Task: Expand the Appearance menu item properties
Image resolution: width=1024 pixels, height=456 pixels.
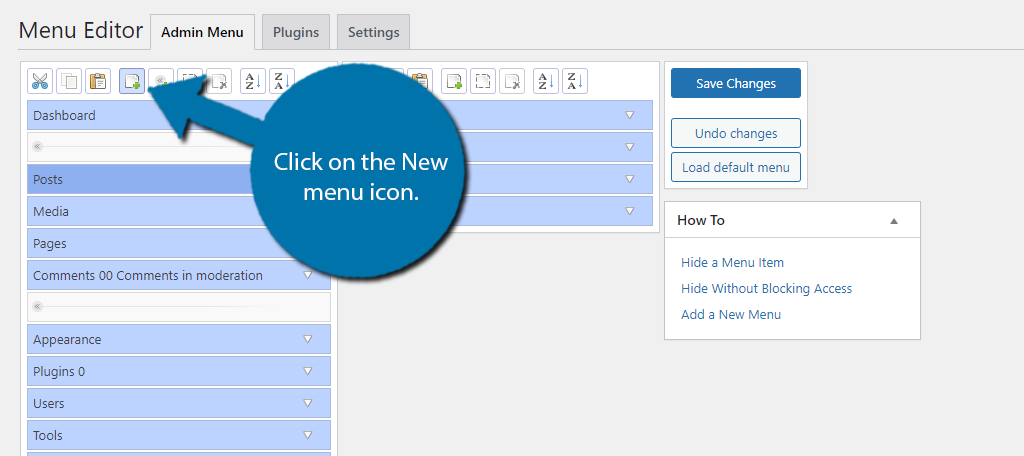Action: click(308, 339)
